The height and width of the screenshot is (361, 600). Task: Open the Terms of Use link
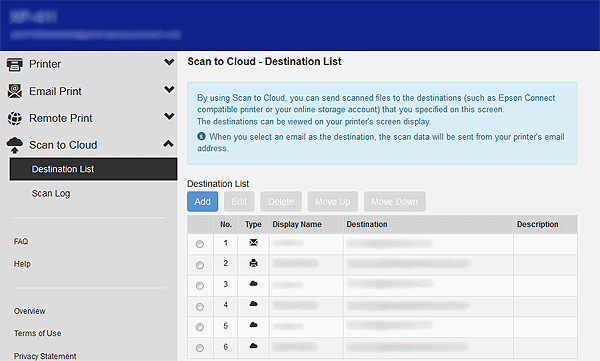38,333
